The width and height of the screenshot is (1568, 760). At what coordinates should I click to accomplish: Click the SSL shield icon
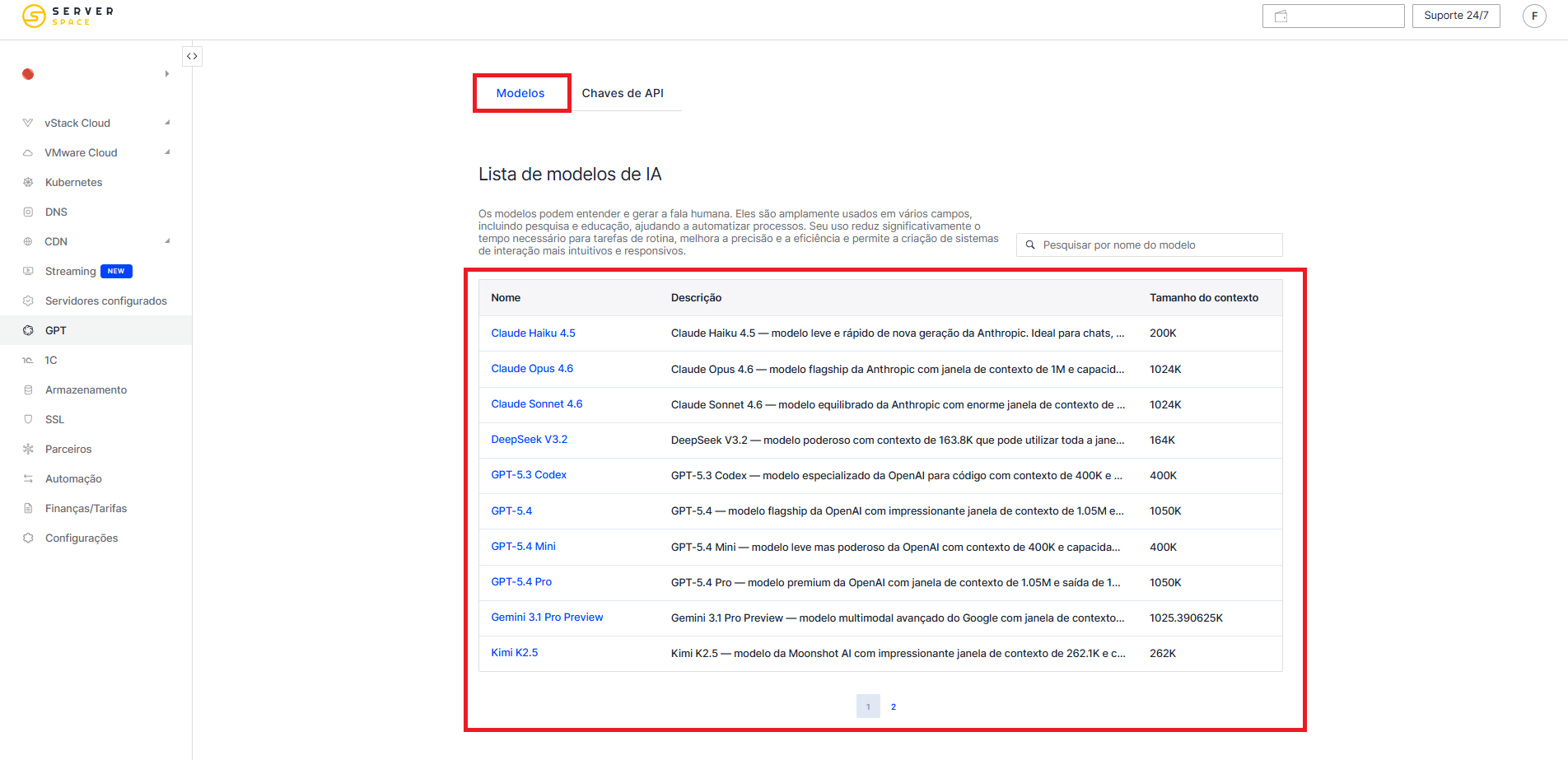coord(28,419)
